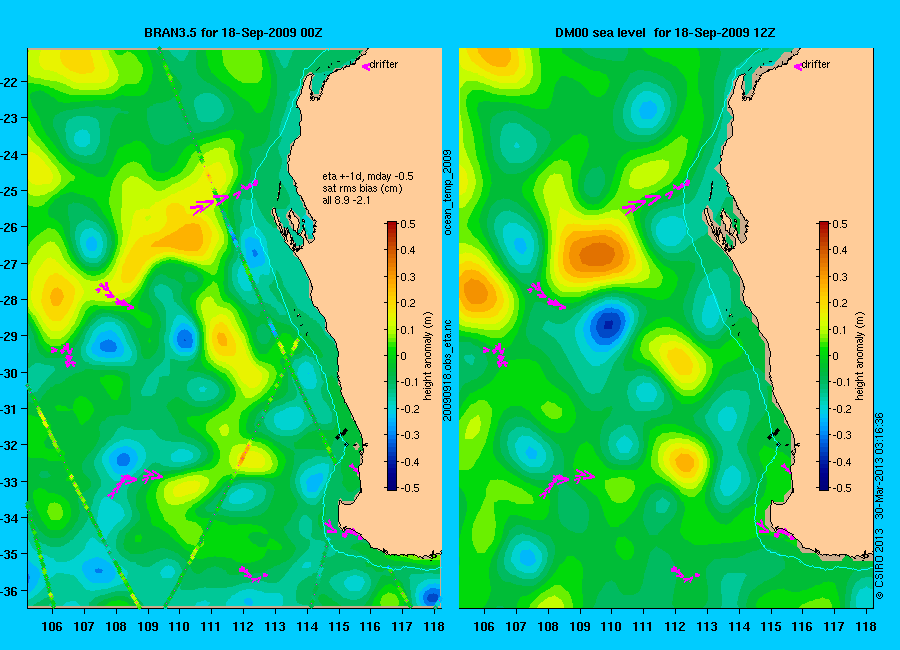
Task: Click the vertical "20090918.obs_eta.nc" filename text
Action: coord(448,371)
